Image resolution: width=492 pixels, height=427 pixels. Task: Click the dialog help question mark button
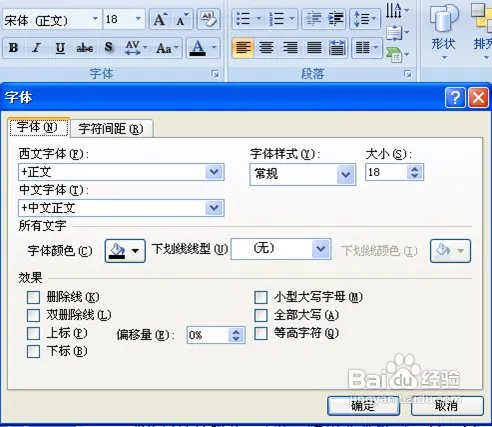click(455, 98)
